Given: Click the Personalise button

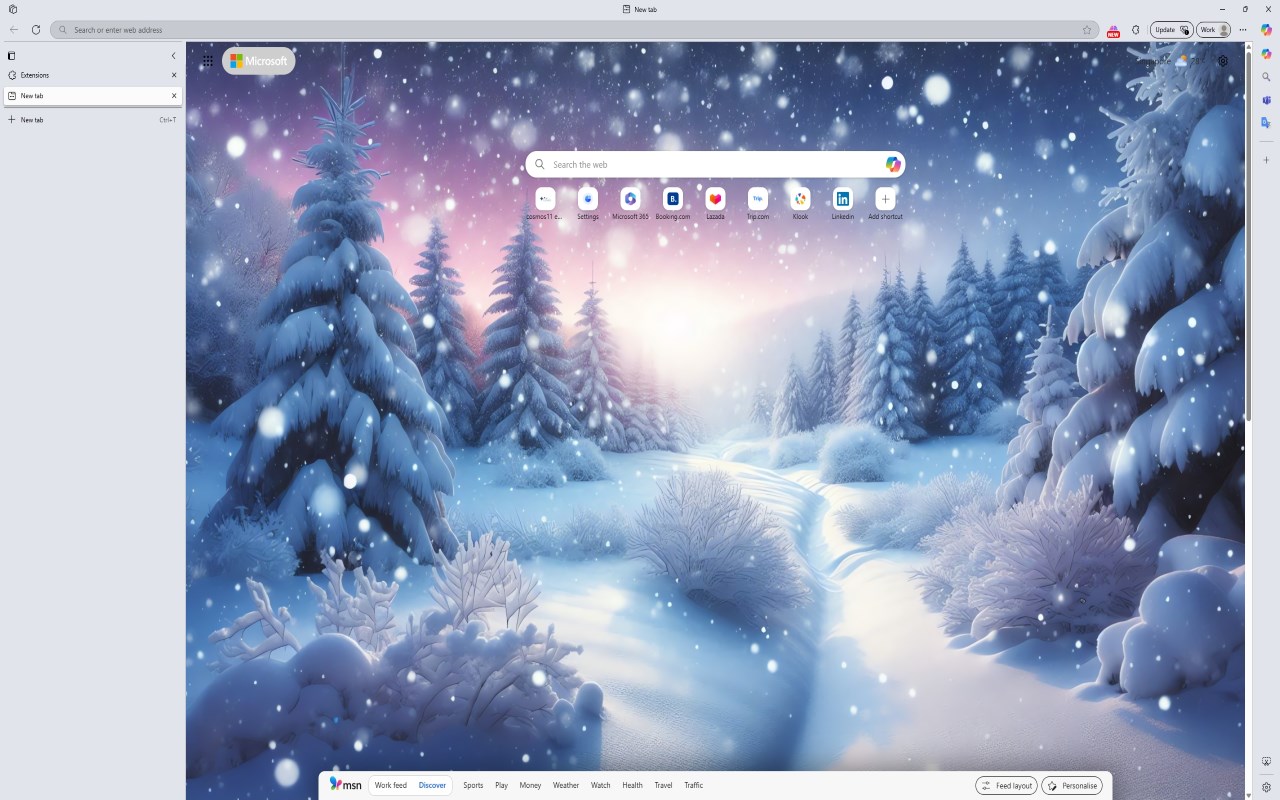Looking at the screenshot, I should tap(1072, 786).
